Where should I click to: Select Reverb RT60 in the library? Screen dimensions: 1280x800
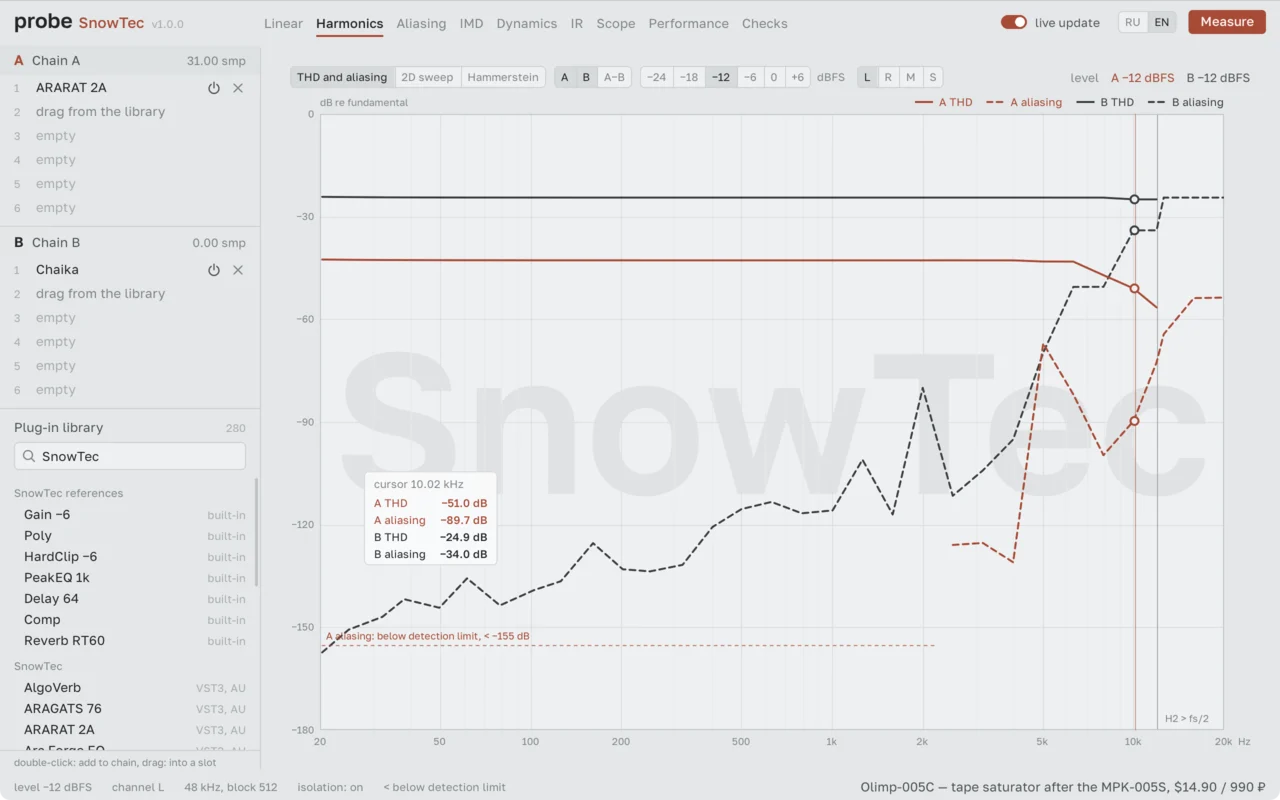(x=130, y=641)
